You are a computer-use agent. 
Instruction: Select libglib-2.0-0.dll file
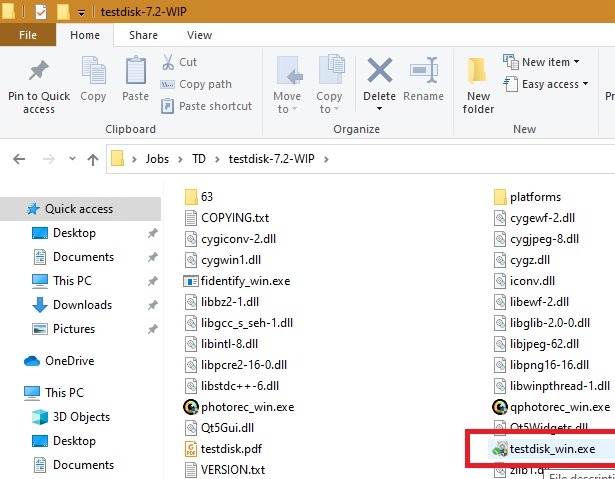(542, 323)
